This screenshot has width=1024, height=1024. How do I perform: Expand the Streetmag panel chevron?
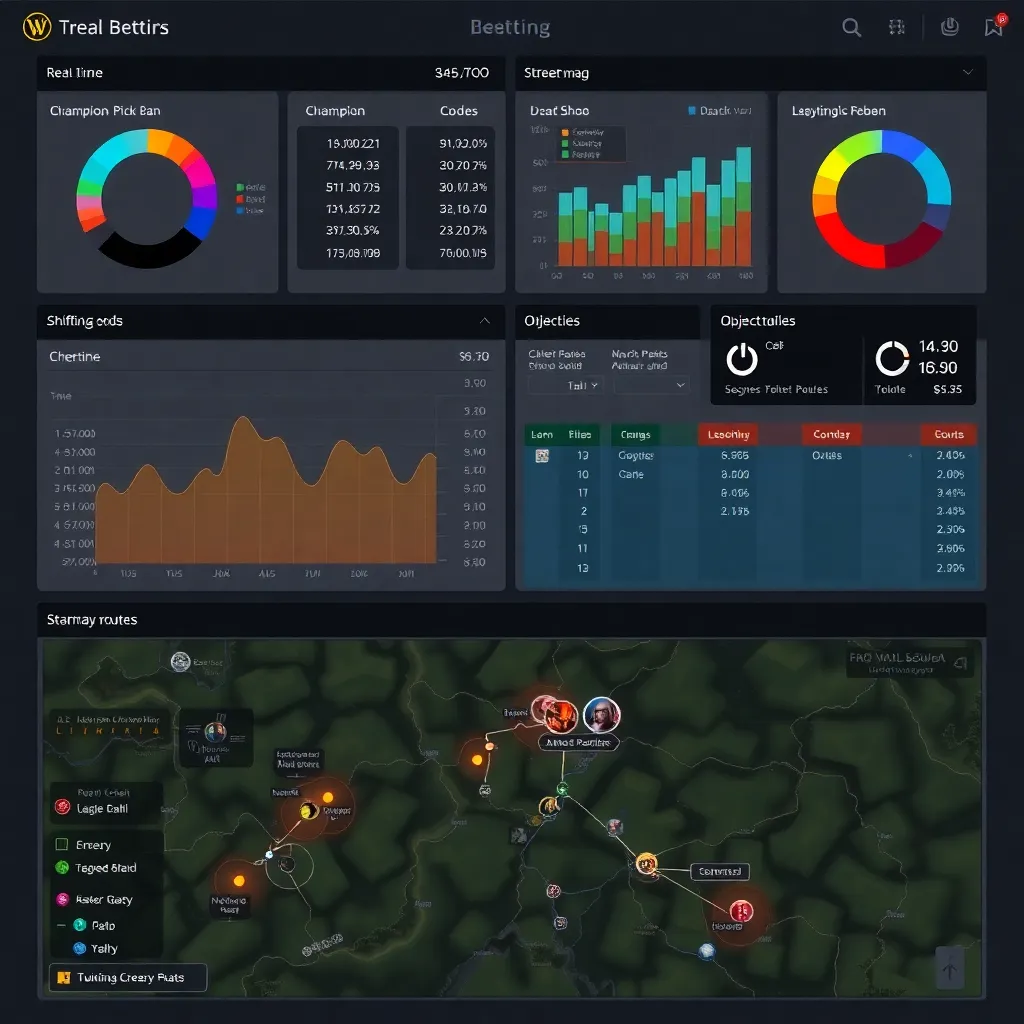tap(967, 73)
